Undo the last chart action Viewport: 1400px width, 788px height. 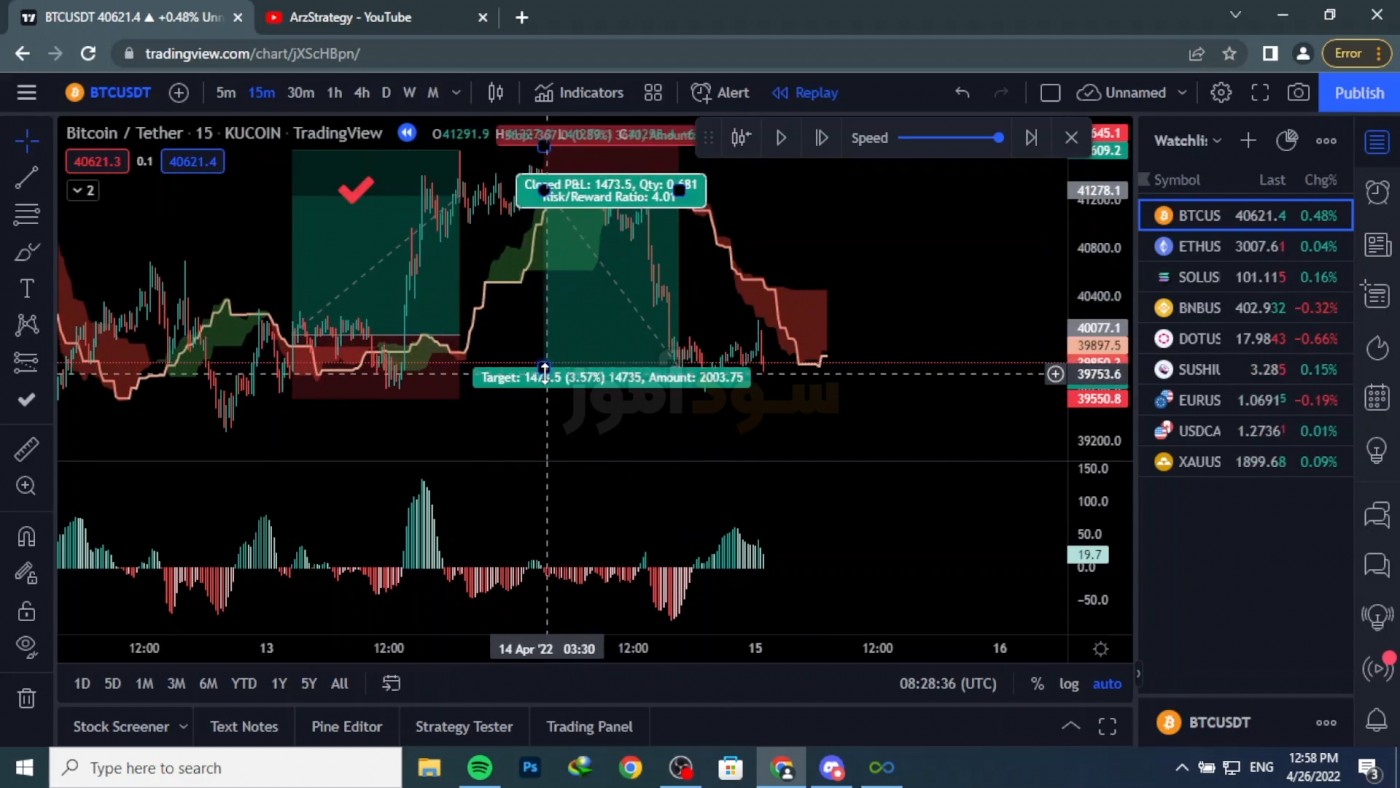[x=962, y=93]
